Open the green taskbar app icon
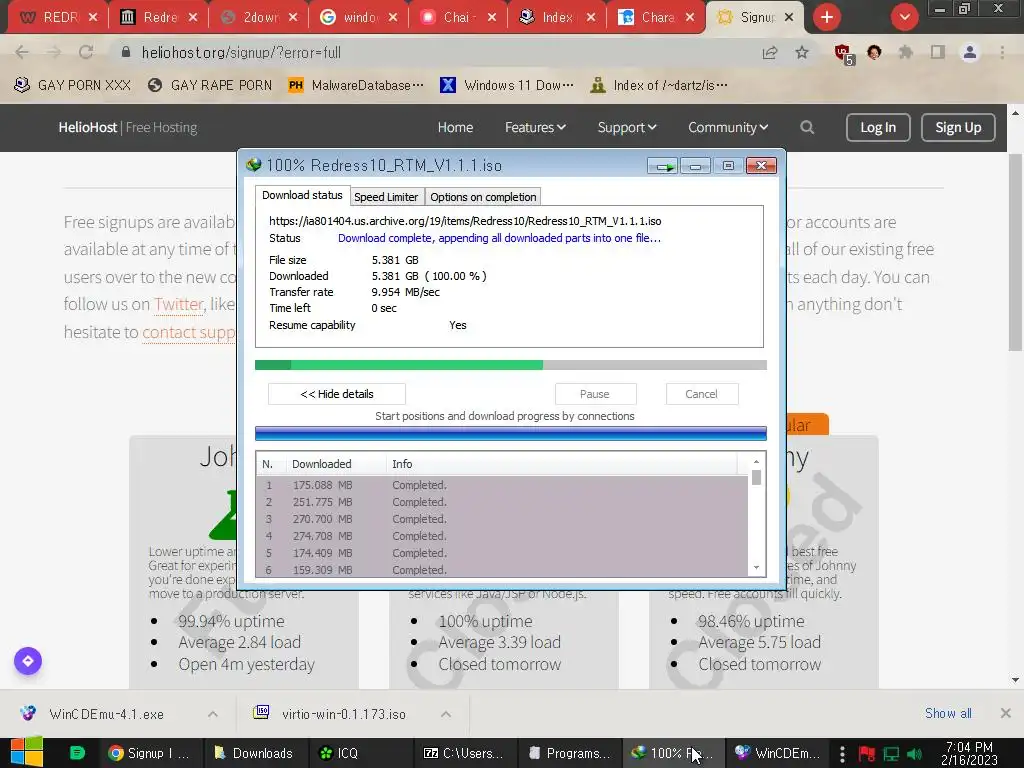 click(77, 752)
